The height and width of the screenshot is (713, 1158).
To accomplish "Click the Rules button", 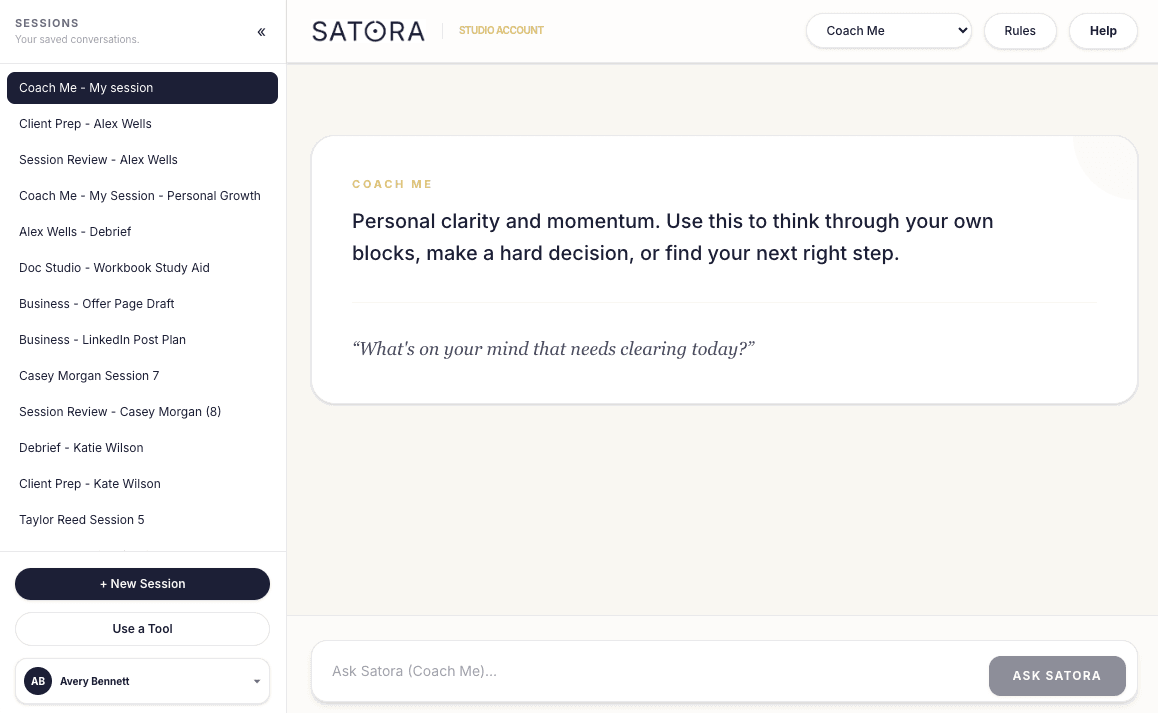I will point(1020,30).
